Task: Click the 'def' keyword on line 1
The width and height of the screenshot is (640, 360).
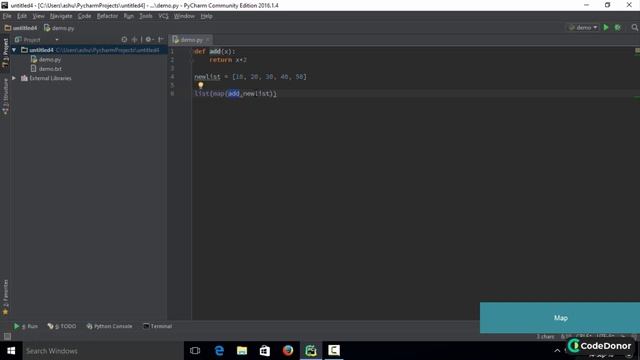Action: click(200, 51)
